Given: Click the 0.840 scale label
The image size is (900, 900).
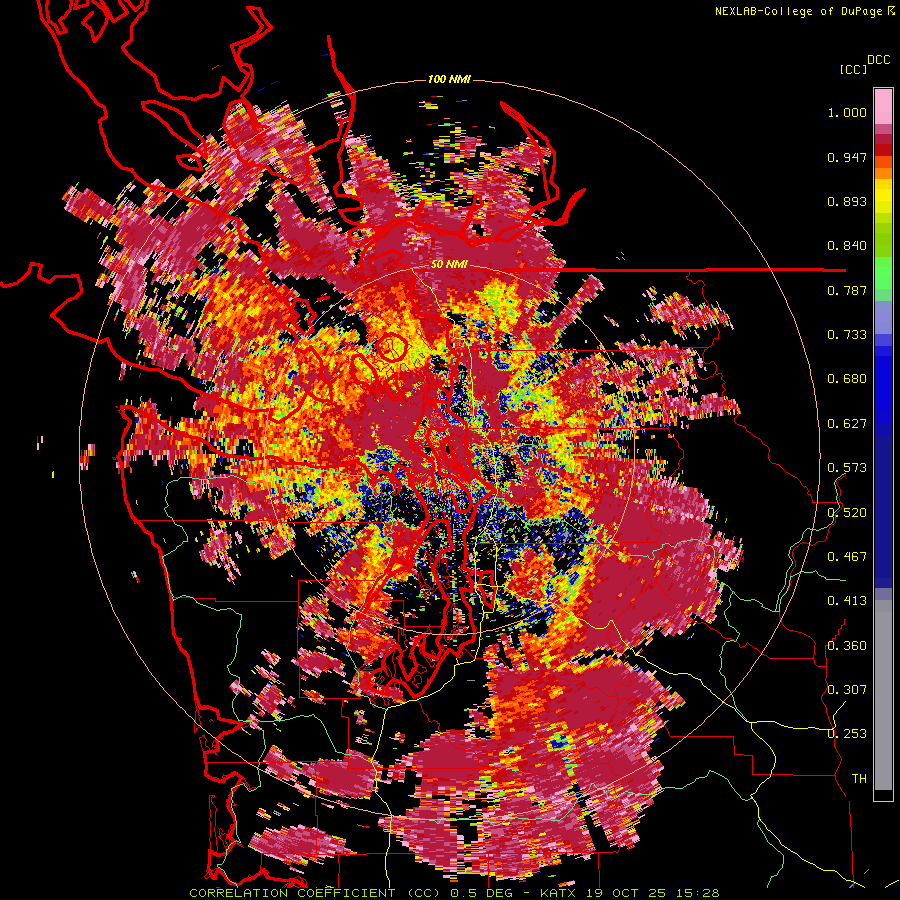Looking at the screenshot, I should (847, 246).
